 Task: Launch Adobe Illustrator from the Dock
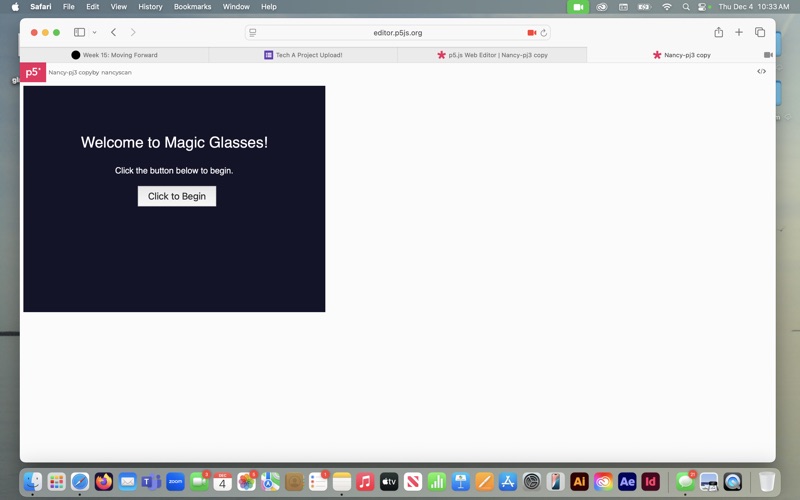(579, 481)
